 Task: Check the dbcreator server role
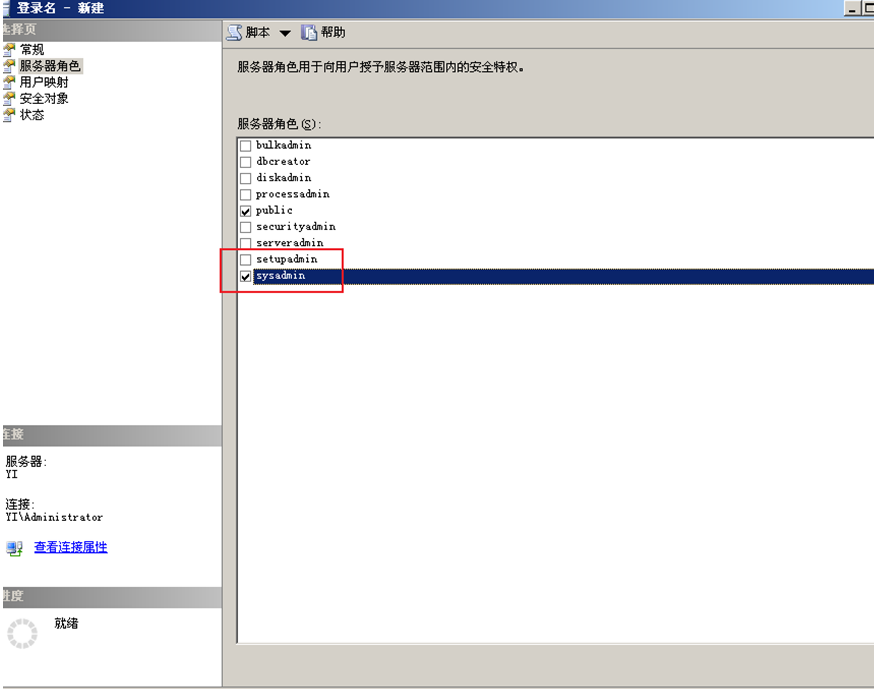click(245, 161)
